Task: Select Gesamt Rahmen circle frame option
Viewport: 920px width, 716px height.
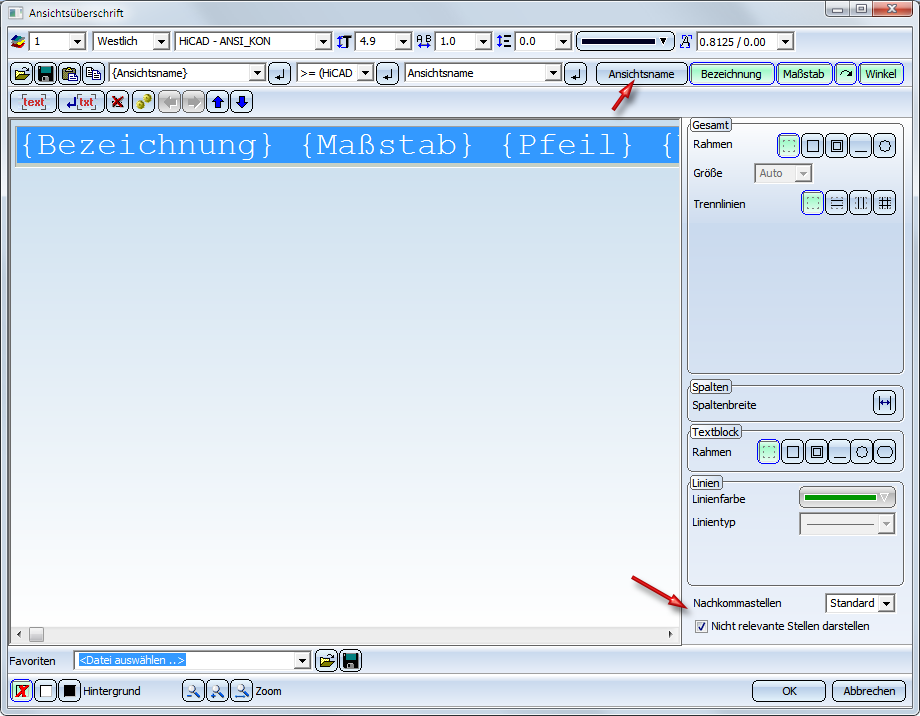Action: click(x=885, y=146)
